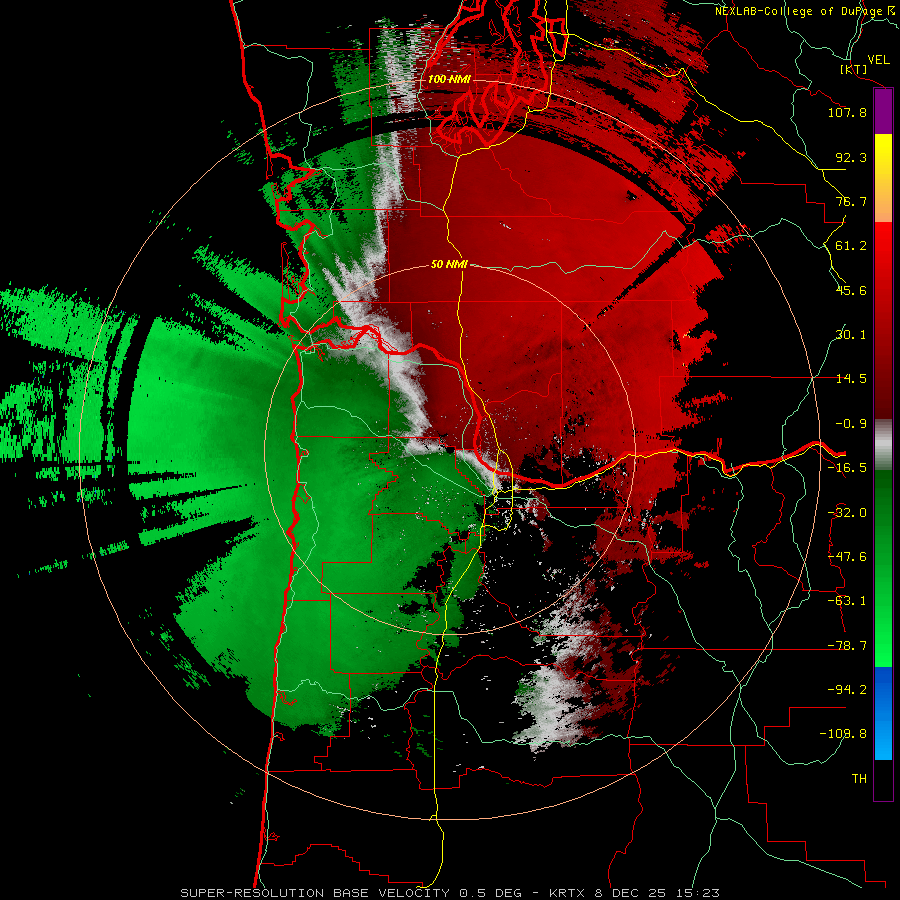
Task: Click the -0.9 legend value
Action: pos(851,424)
